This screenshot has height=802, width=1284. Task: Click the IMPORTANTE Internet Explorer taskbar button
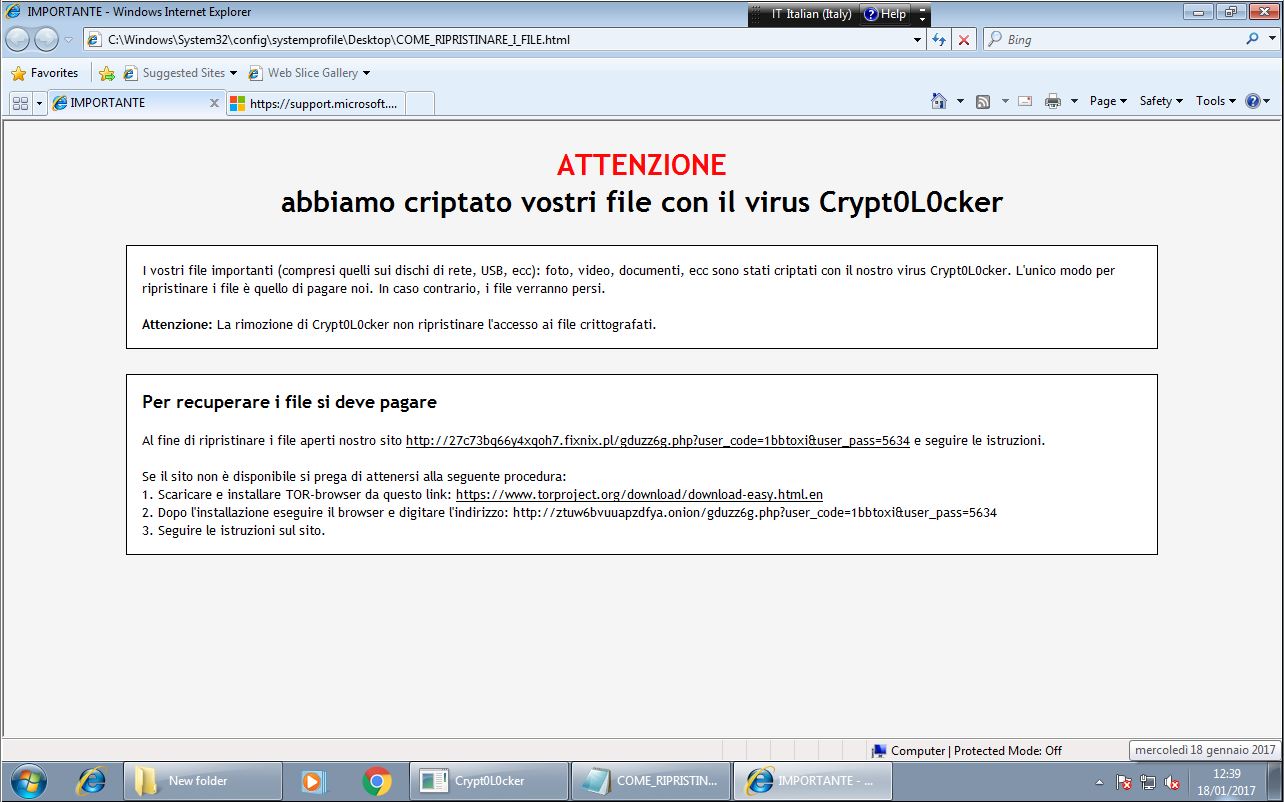point(812,781)
